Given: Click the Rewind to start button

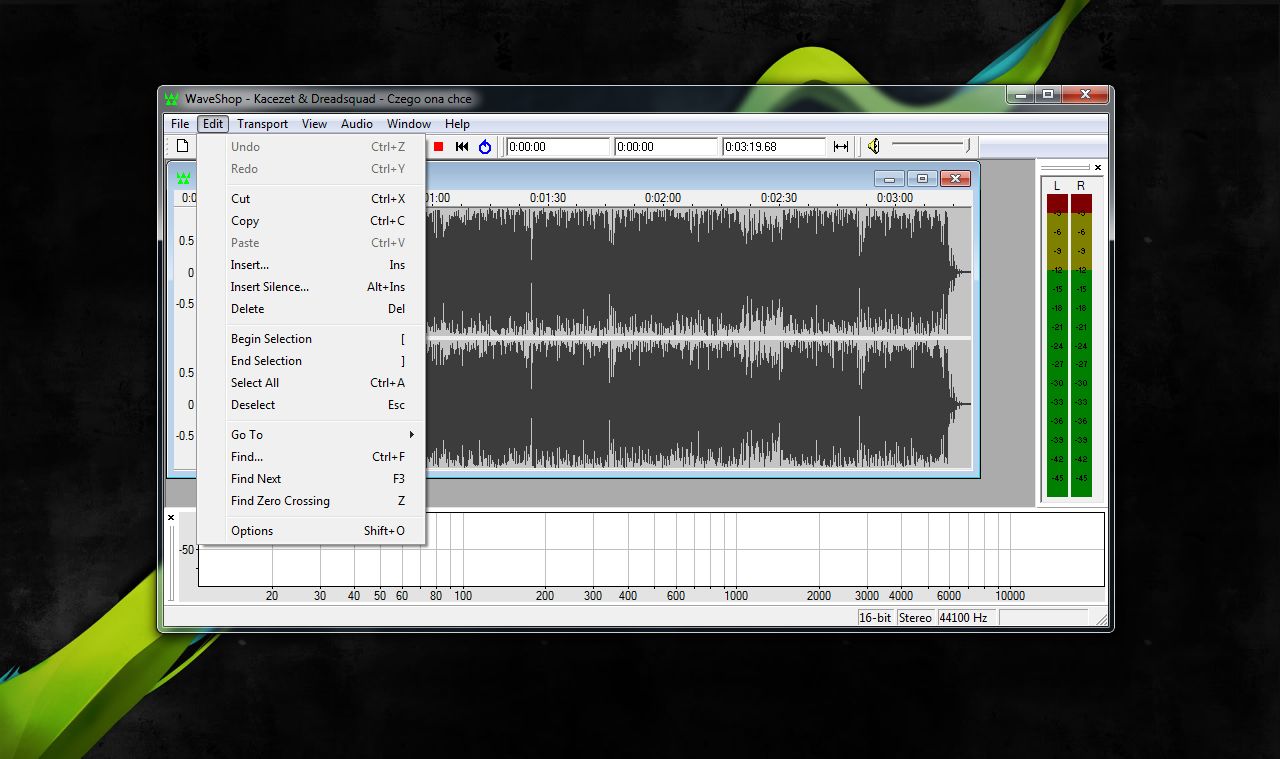Looking at the screenshot, I should click(x=462, y=146).
